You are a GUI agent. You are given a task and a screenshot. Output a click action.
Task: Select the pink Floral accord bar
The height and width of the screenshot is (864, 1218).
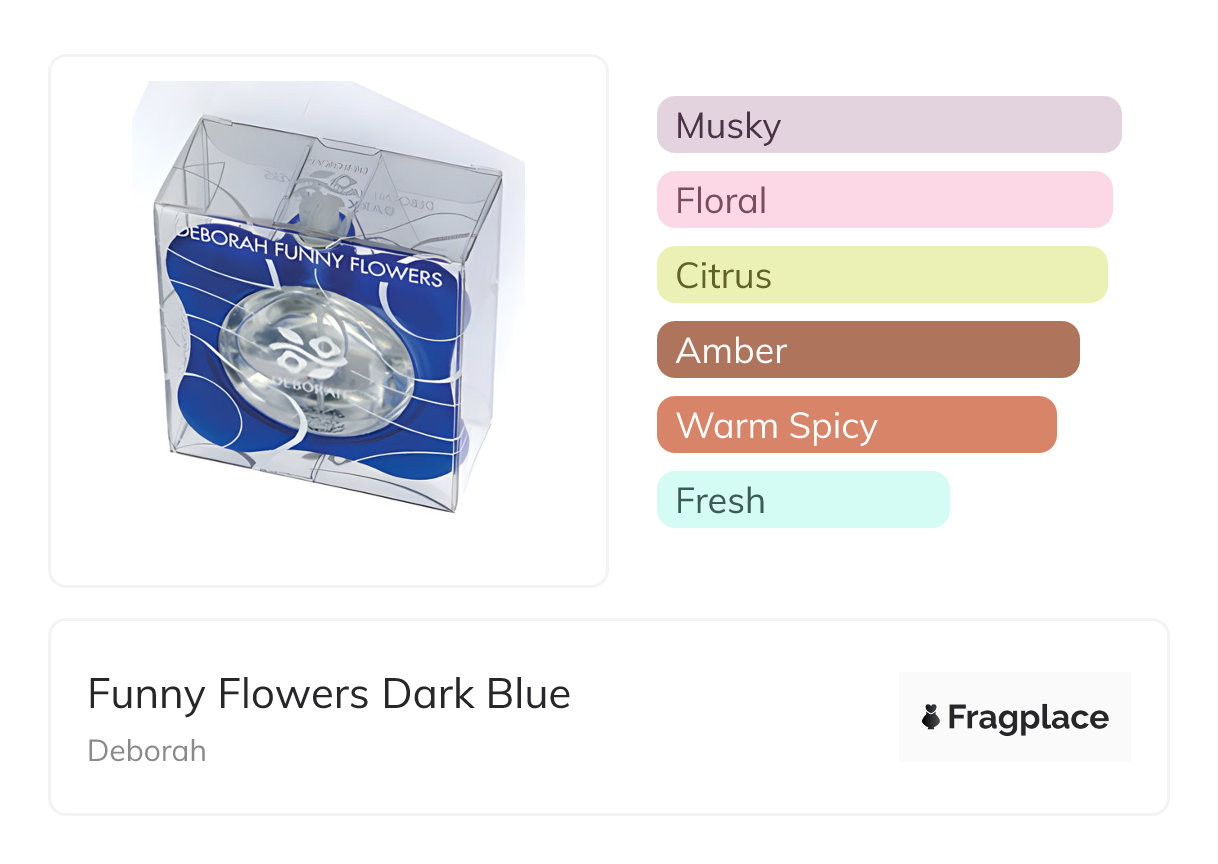click(x=884, y=200)
